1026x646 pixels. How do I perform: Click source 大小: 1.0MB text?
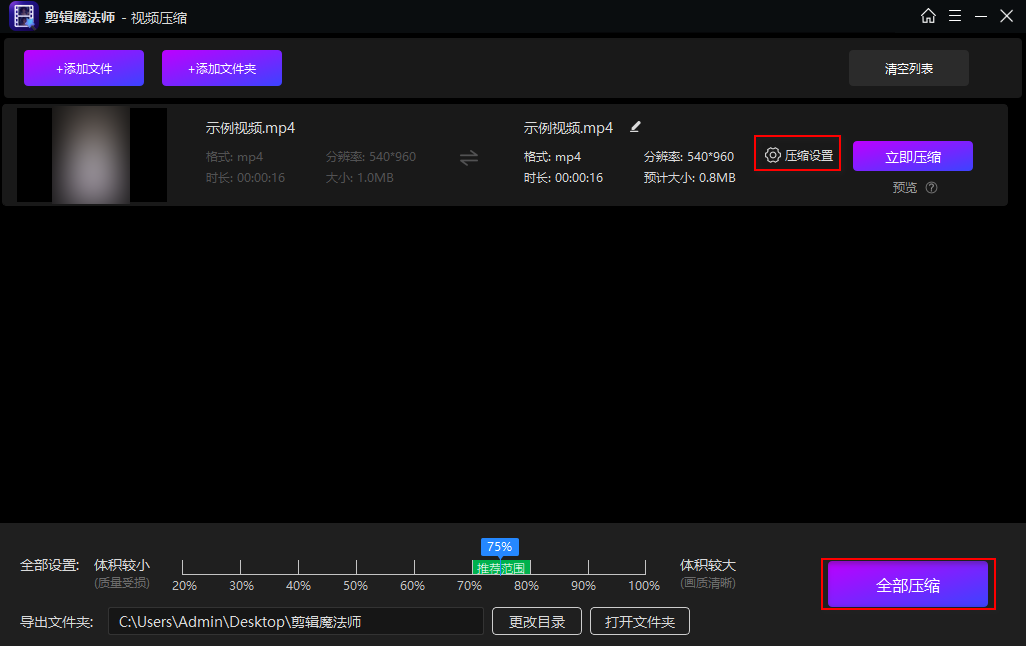tap(359, 177)
